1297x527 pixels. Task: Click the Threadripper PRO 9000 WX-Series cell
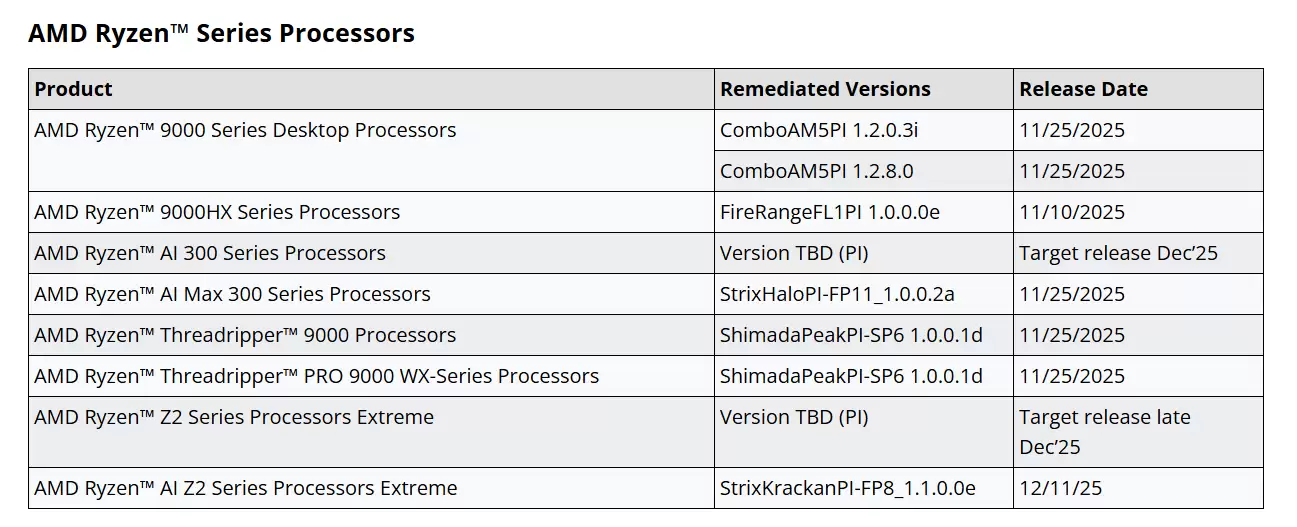tap(316, 376)
